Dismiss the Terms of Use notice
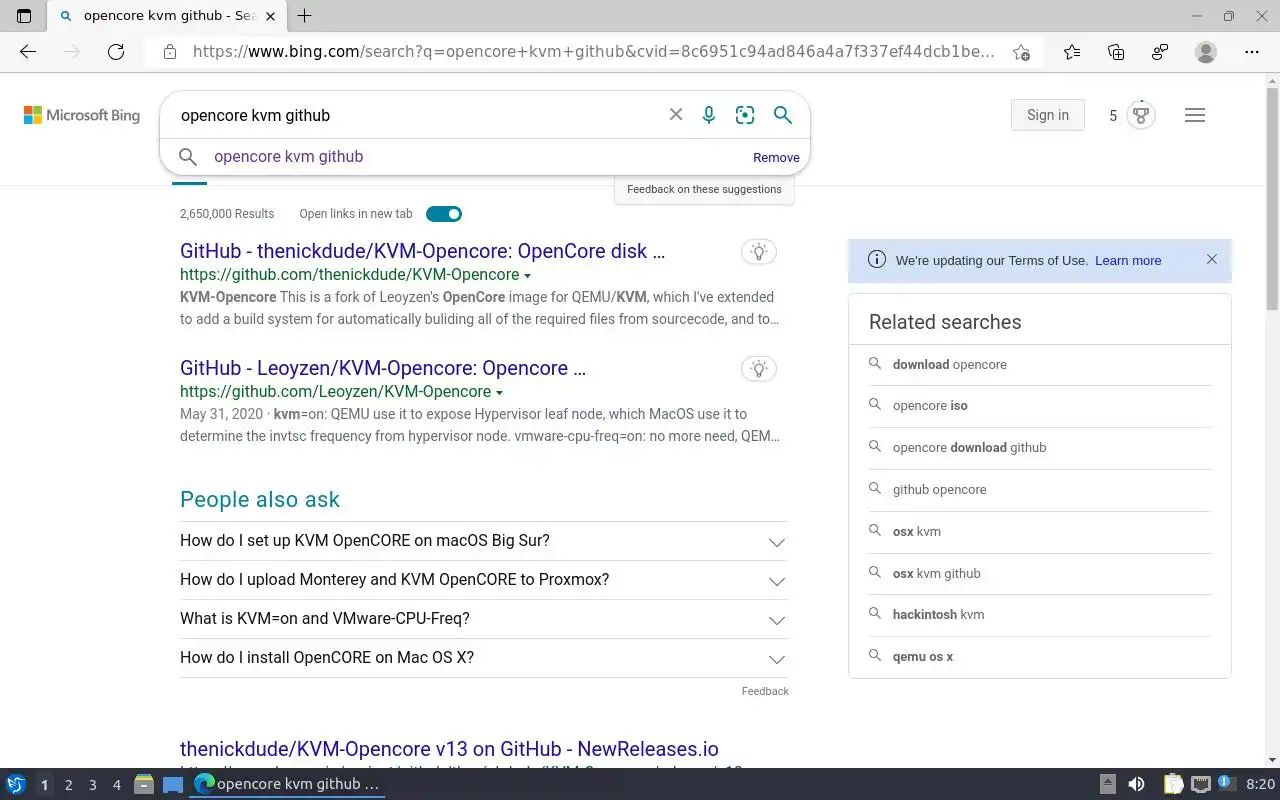The image size is (1280, 800). pos(1212,259)
